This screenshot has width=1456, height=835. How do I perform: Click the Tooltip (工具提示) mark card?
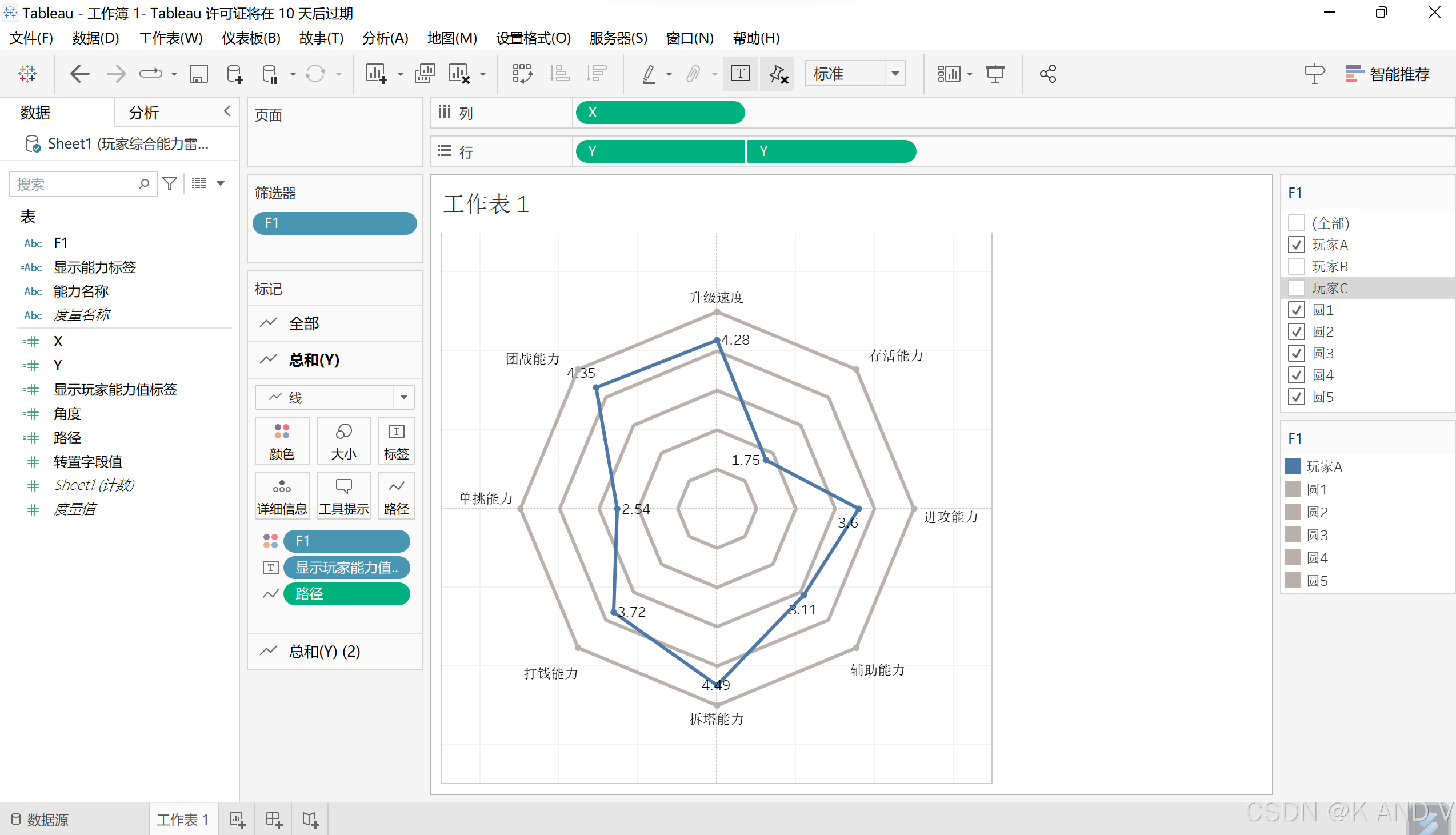pyautogui.click(x=343, y=496)
